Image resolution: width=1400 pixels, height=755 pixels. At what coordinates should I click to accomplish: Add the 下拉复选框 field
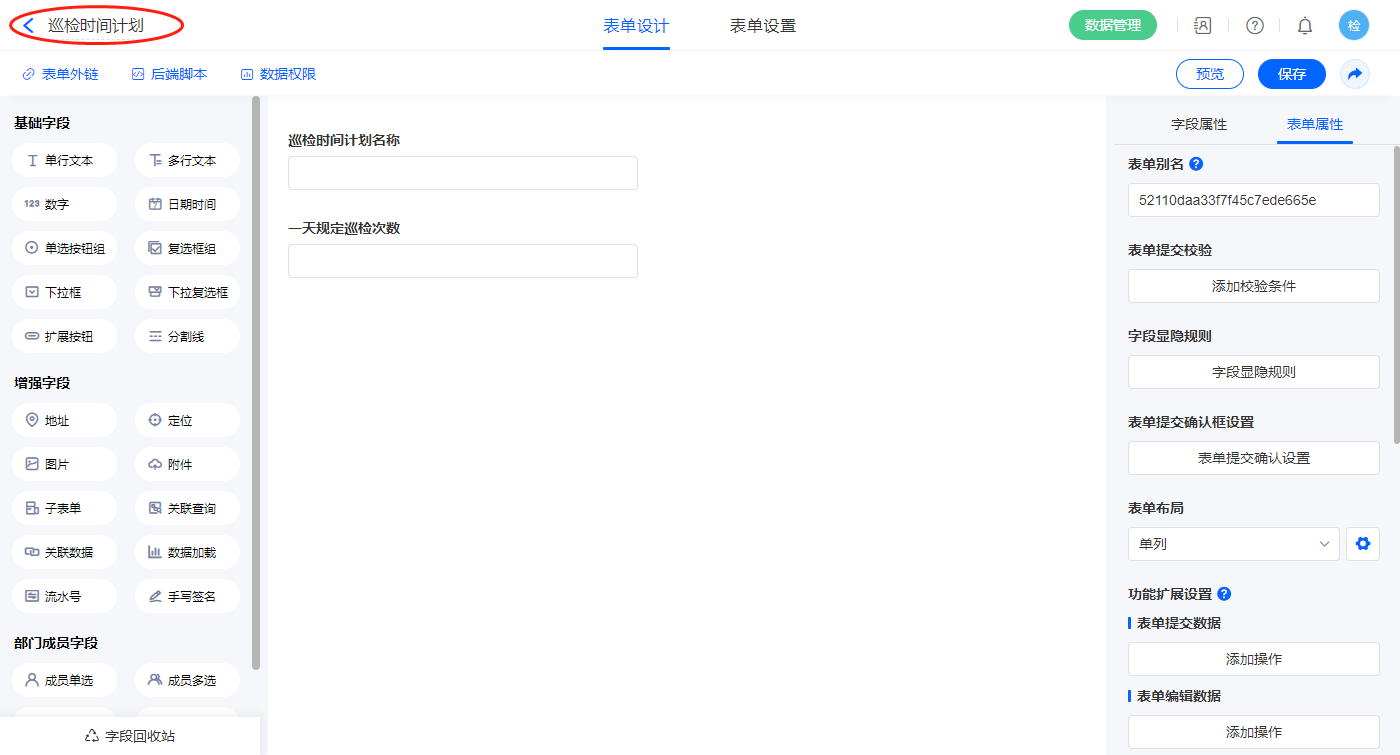pyautogui.click(x=187, y=292)
